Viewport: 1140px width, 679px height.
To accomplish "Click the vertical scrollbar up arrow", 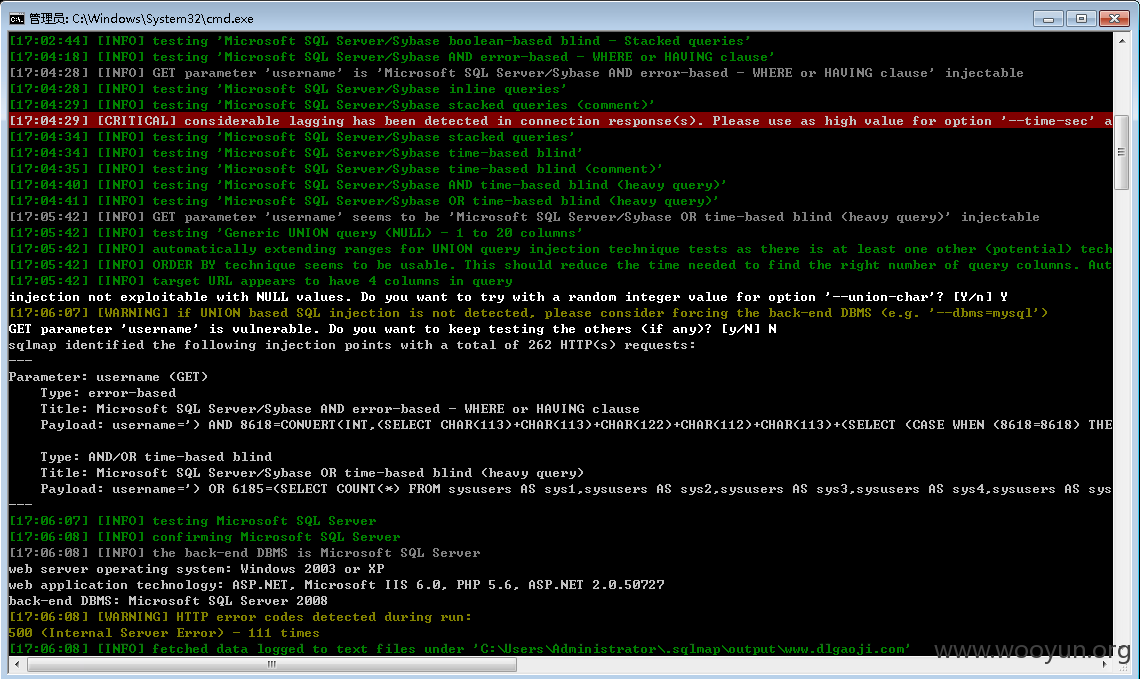I will [1121, 41].
